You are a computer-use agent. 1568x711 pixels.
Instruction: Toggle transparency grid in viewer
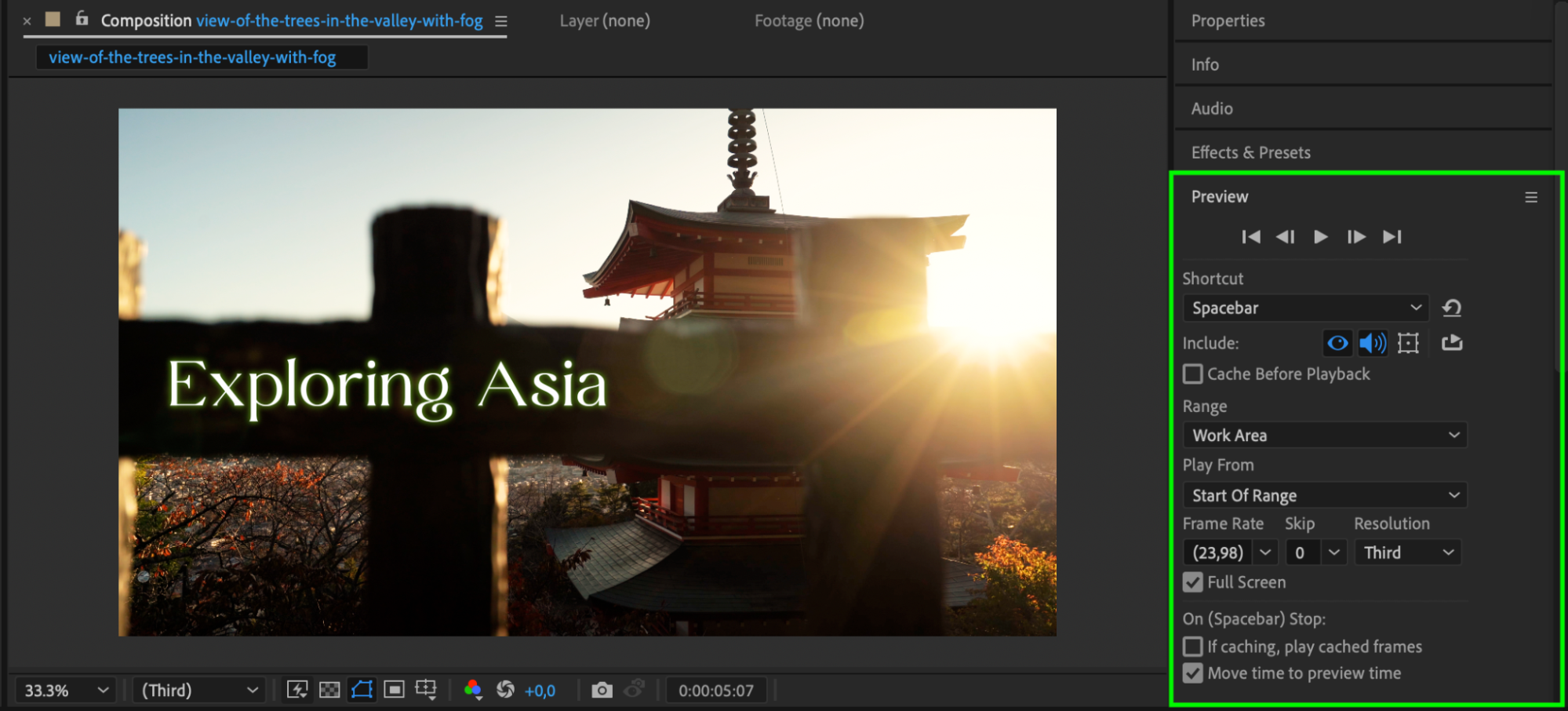click(x=329, y=690)
